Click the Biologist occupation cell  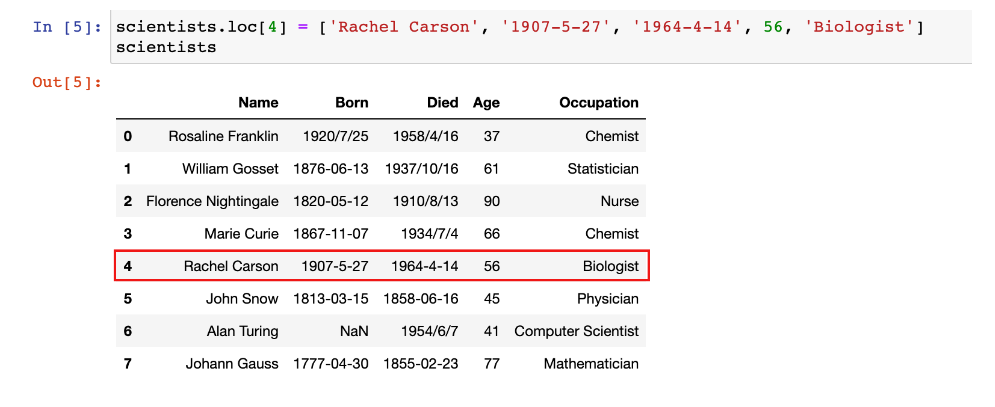point(610,267)
